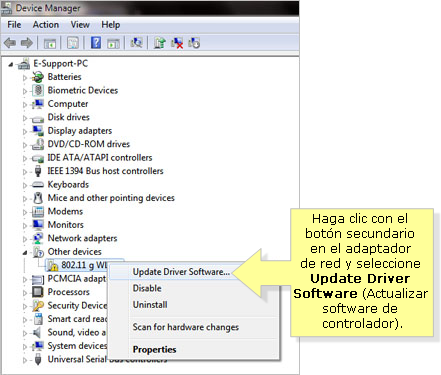
Task: Select the DVD/CD-ROM drives label
Action: pos(89,144)
